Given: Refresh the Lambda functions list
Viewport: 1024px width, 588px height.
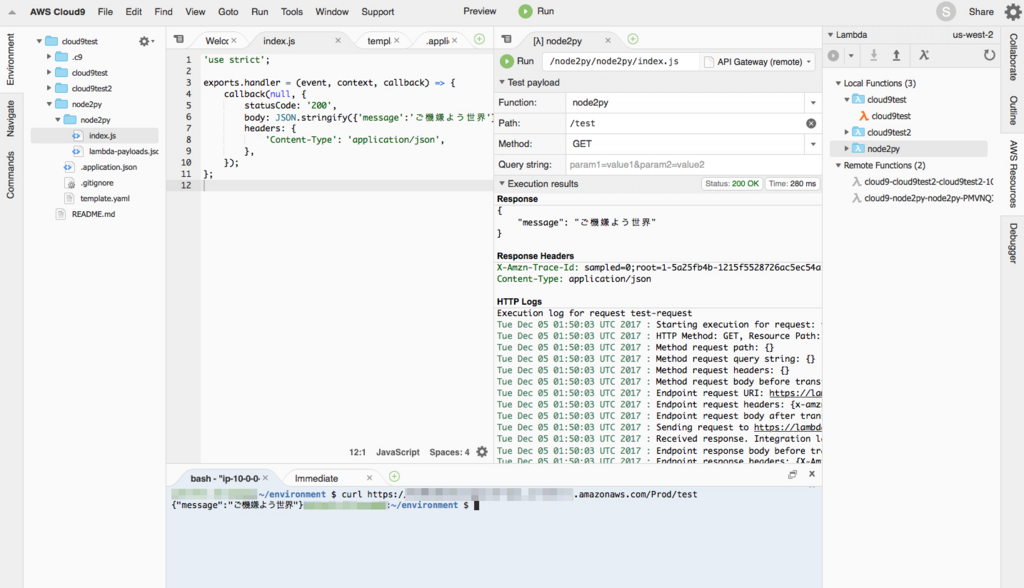Looking at the screenshot, I should (989, 56).
